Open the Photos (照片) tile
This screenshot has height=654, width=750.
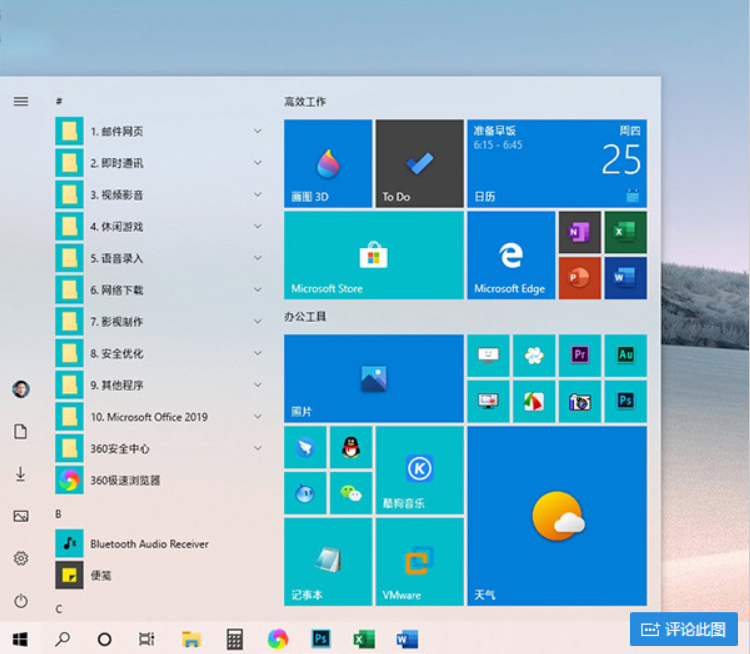(x=374, y=378)
